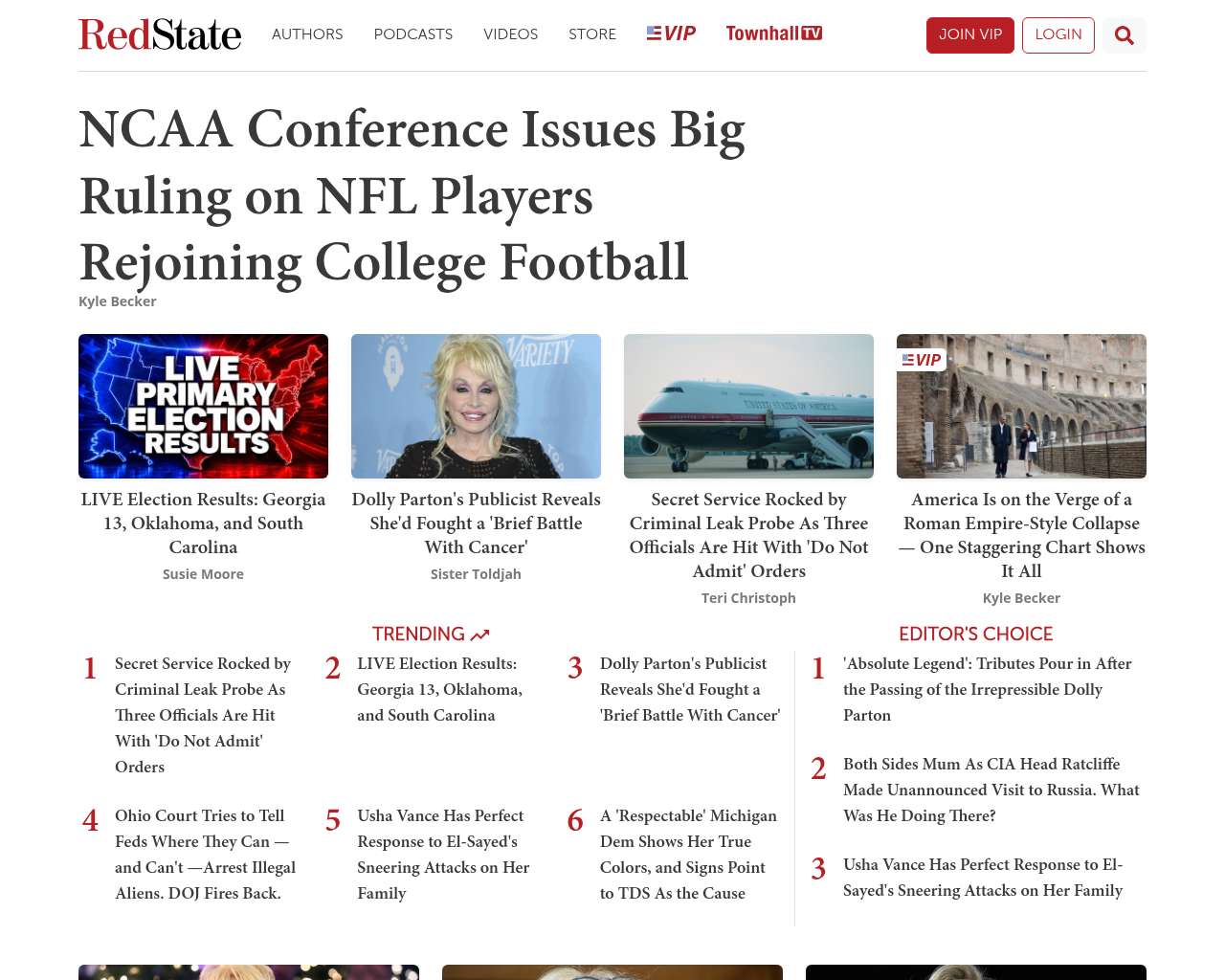Open Editor's Choice 'Absolute Legend' Dolly tribute

[988, 689]
